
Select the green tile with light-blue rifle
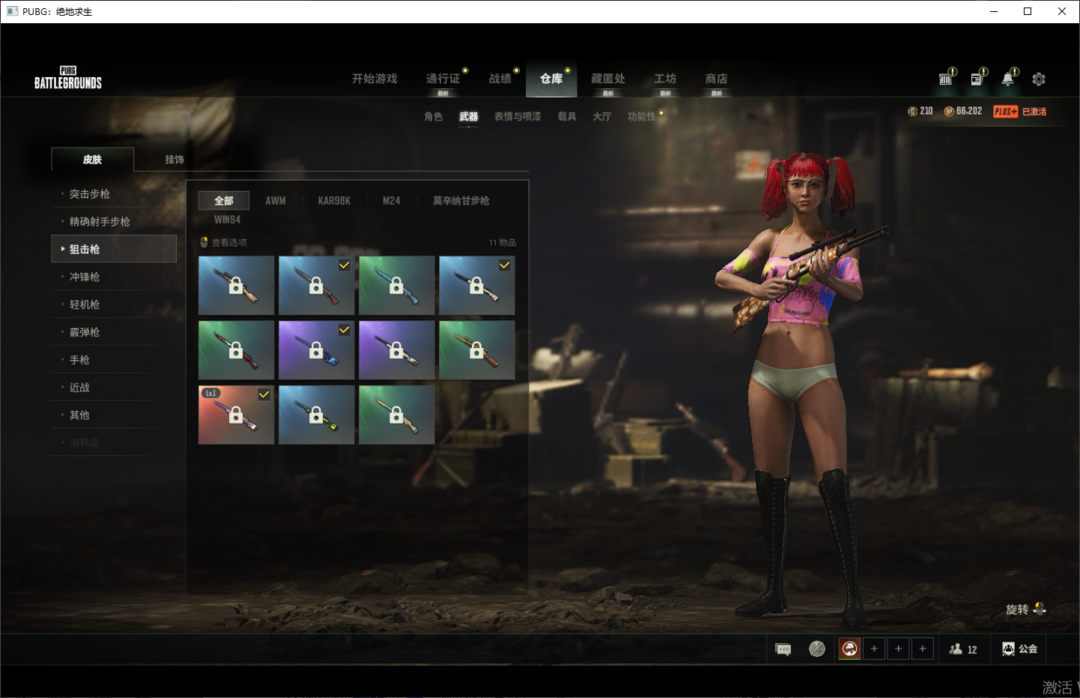pyautogui.click(x=397, y=285)
